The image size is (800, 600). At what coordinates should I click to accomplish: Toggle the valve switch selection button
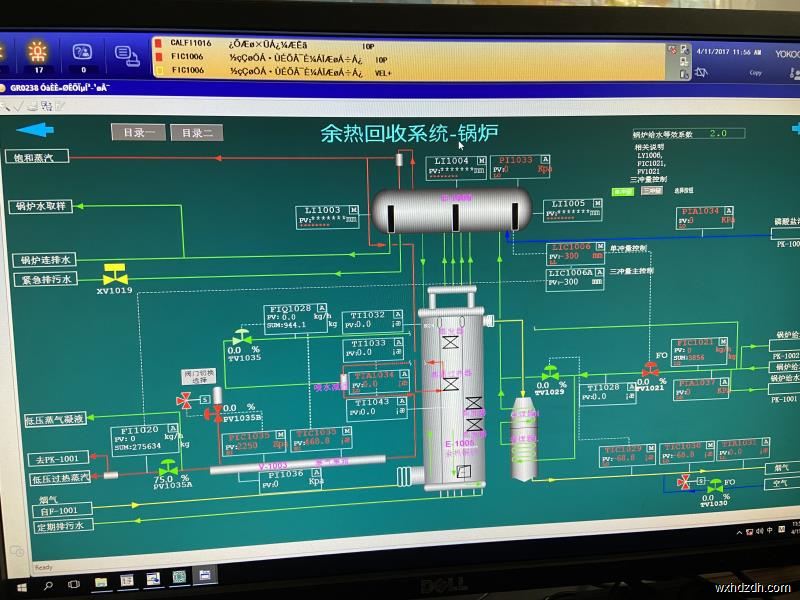pos(199,376)
